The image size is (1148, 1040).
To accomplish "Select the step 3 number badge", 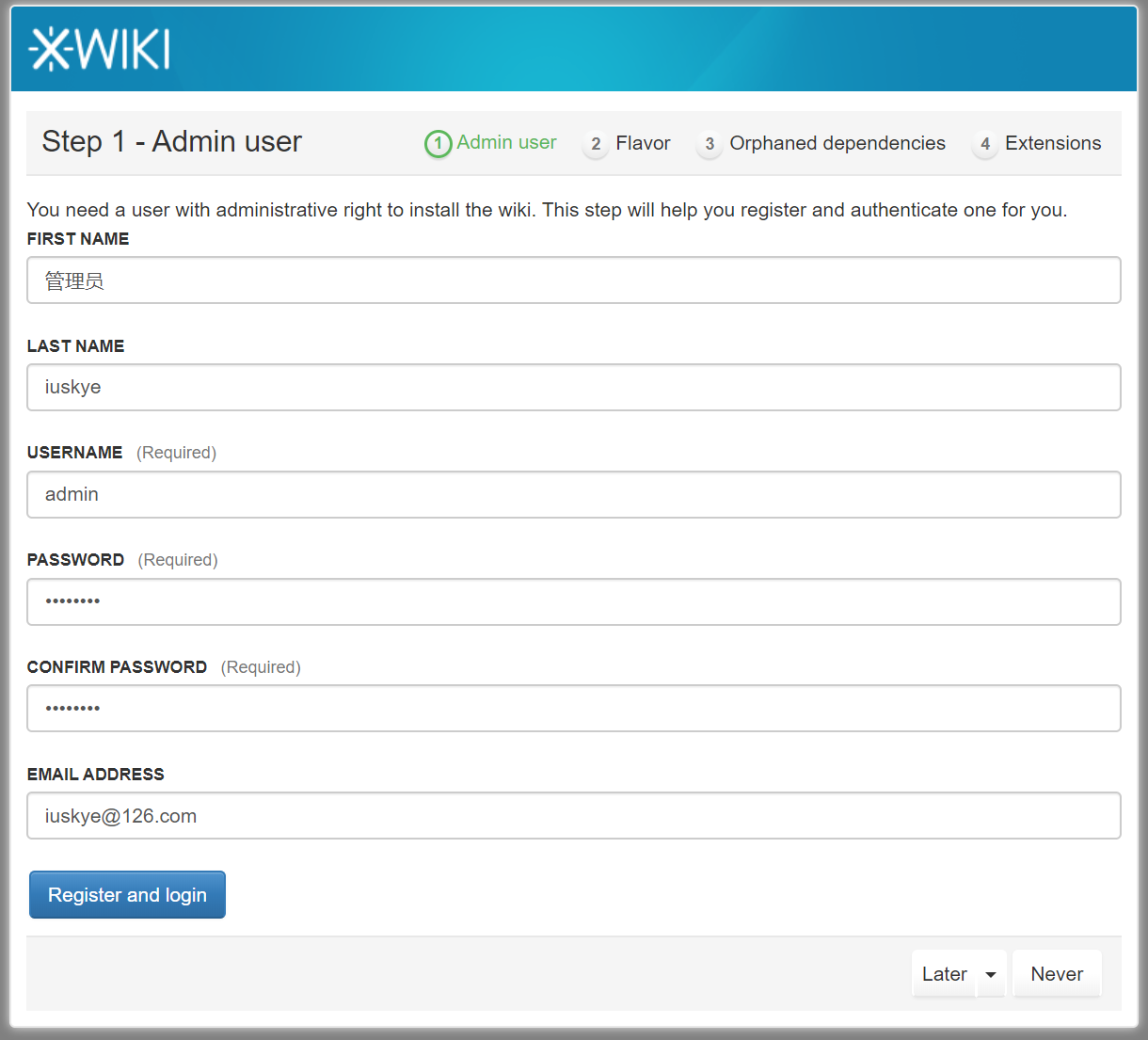I will pos(710,144).
